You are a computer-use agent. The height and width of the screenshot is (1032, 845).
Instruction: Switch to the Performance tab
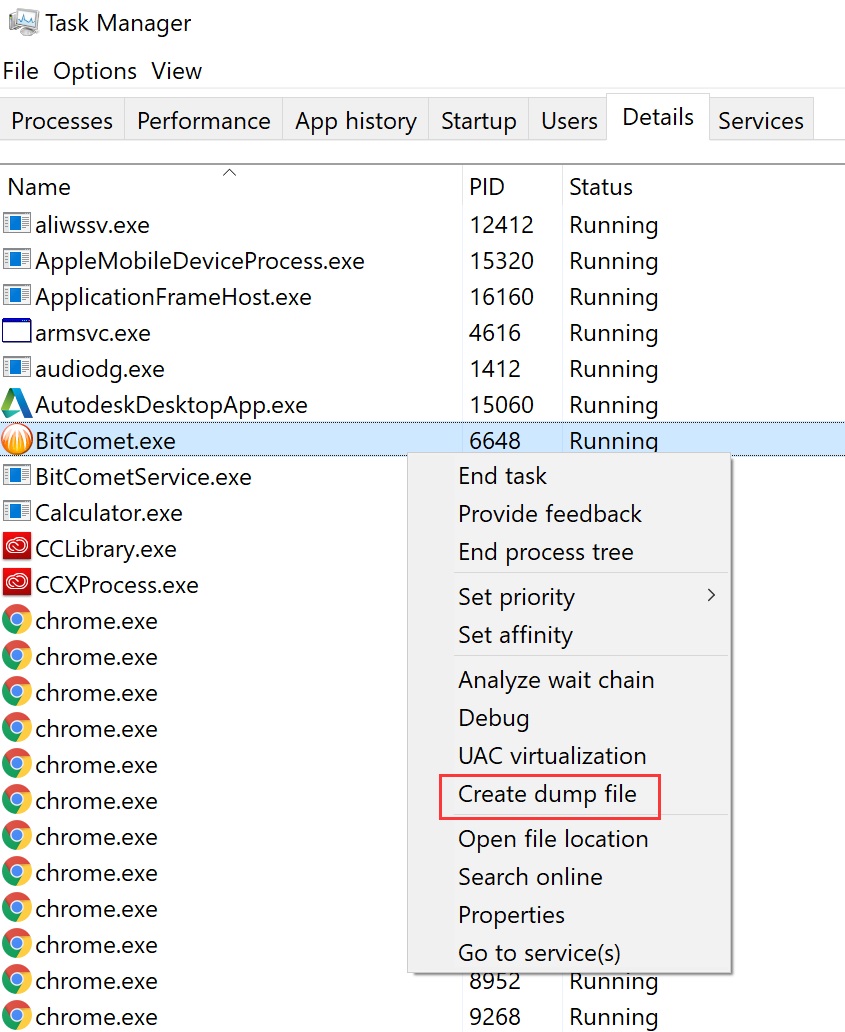pyautogui.click(x=203, y=120)
